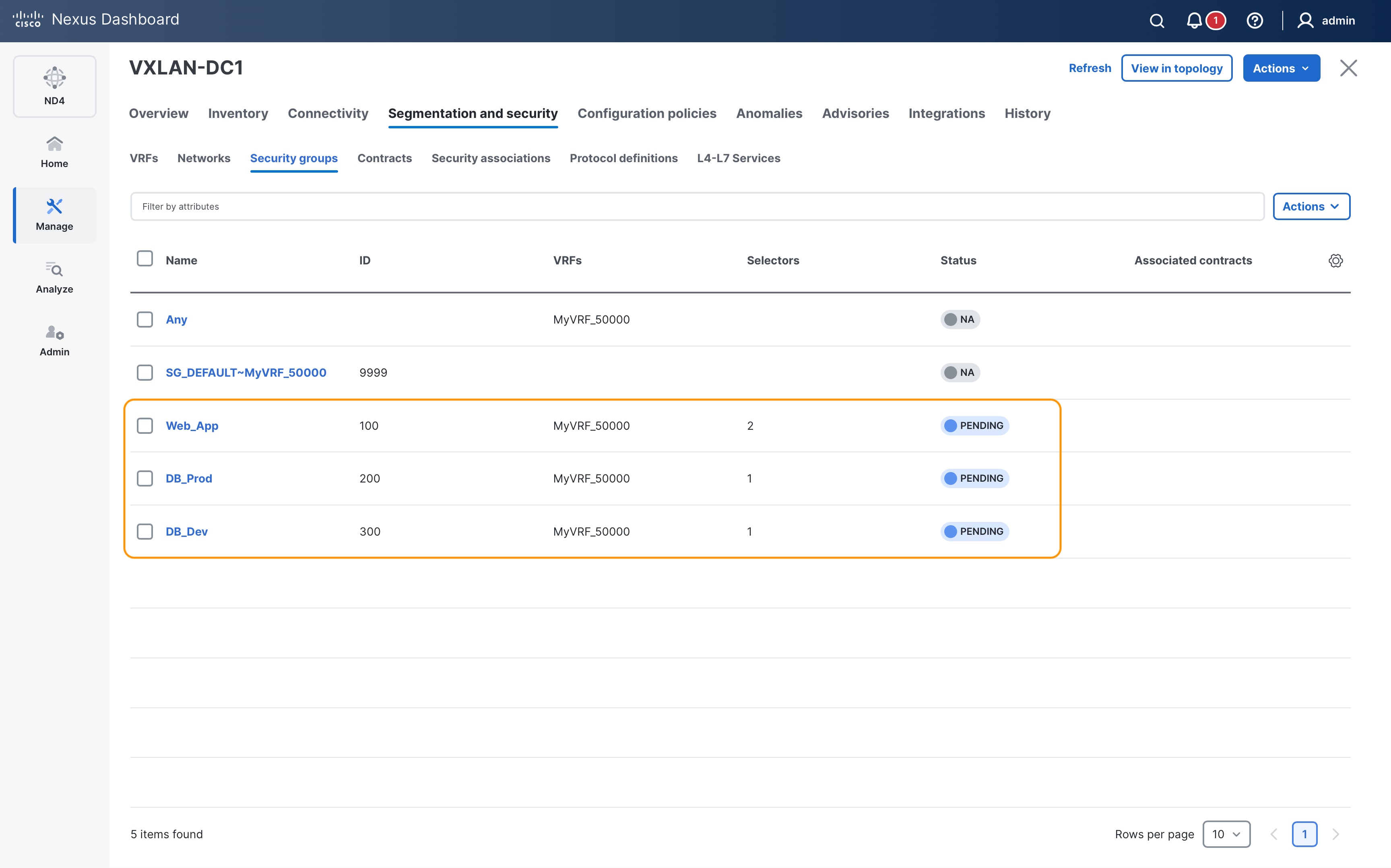Open the Web_App security group link
Screen dimensions: 1391x868
click(x=192, y=425)
